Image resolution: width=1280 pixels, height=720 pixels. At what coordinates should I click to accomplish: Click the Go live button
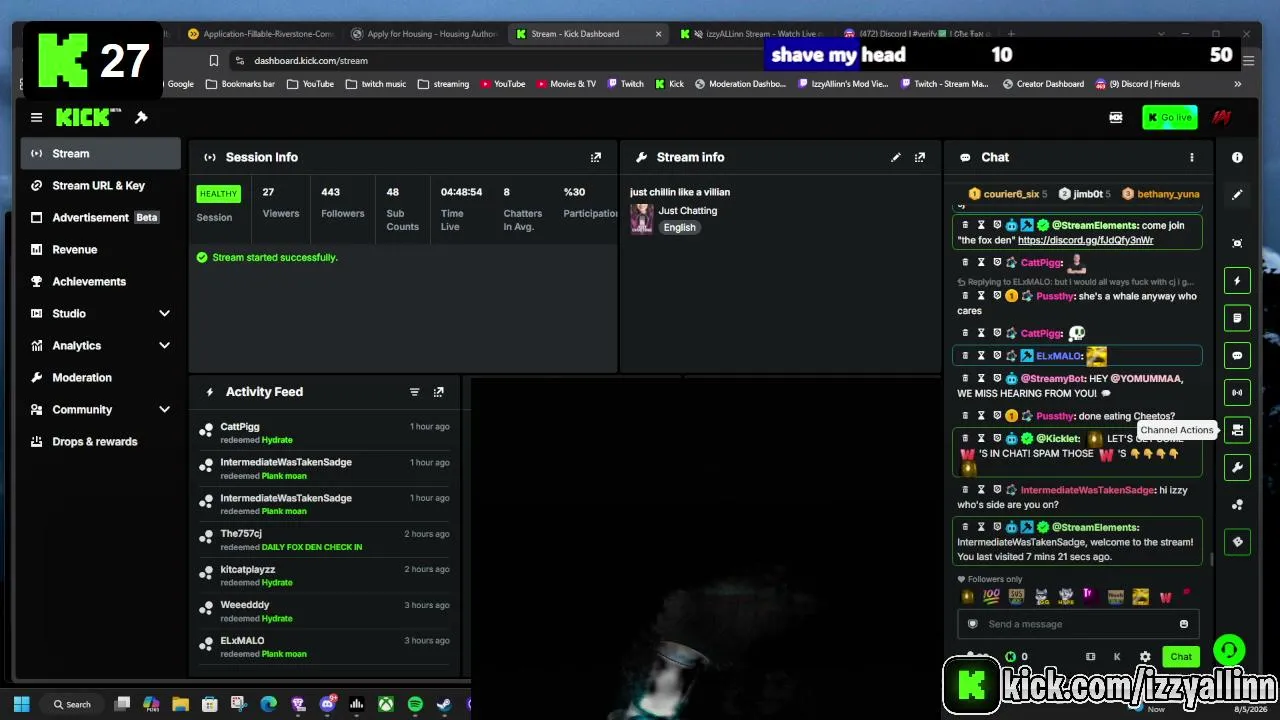[1169, 118]
